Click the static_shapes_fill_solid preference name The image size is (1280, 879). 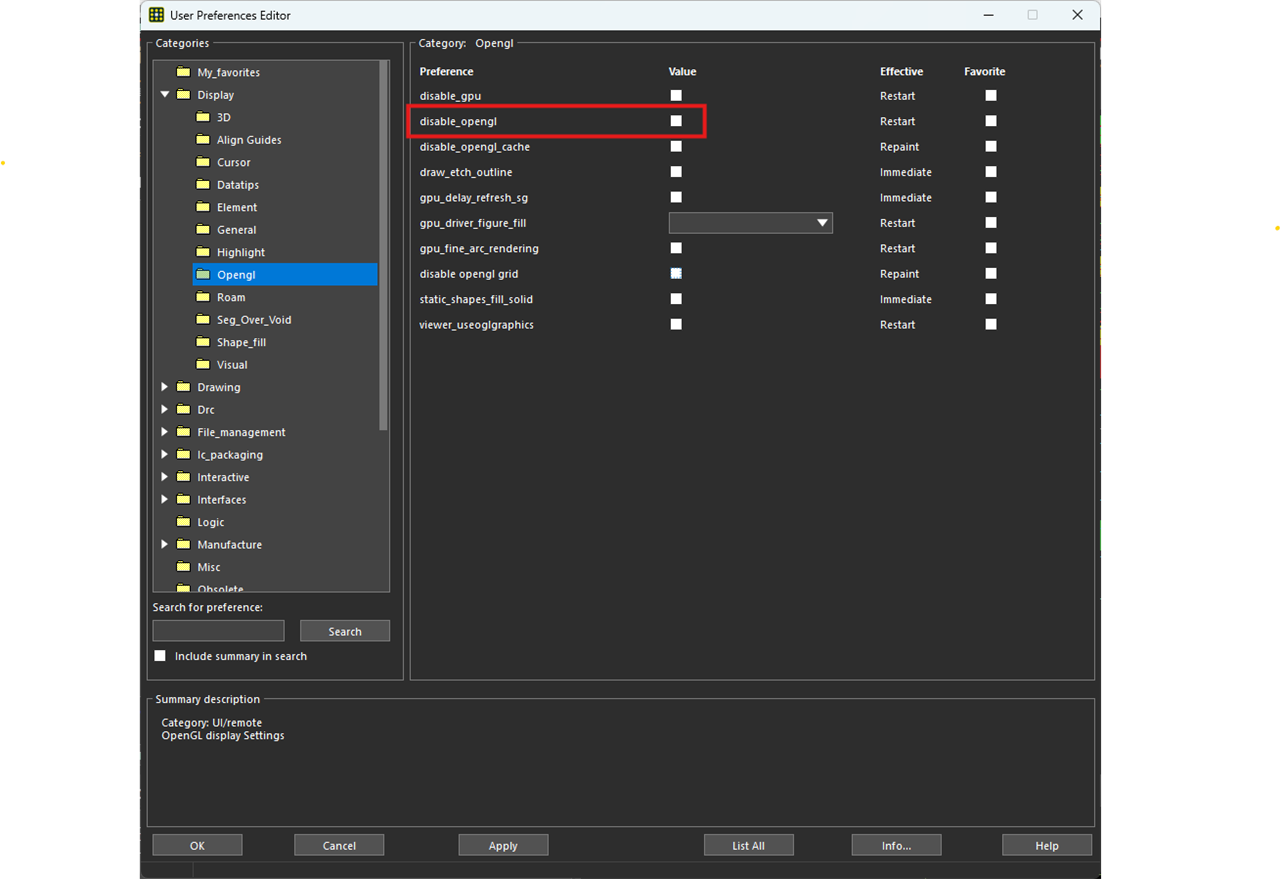[x=476, y=299]
